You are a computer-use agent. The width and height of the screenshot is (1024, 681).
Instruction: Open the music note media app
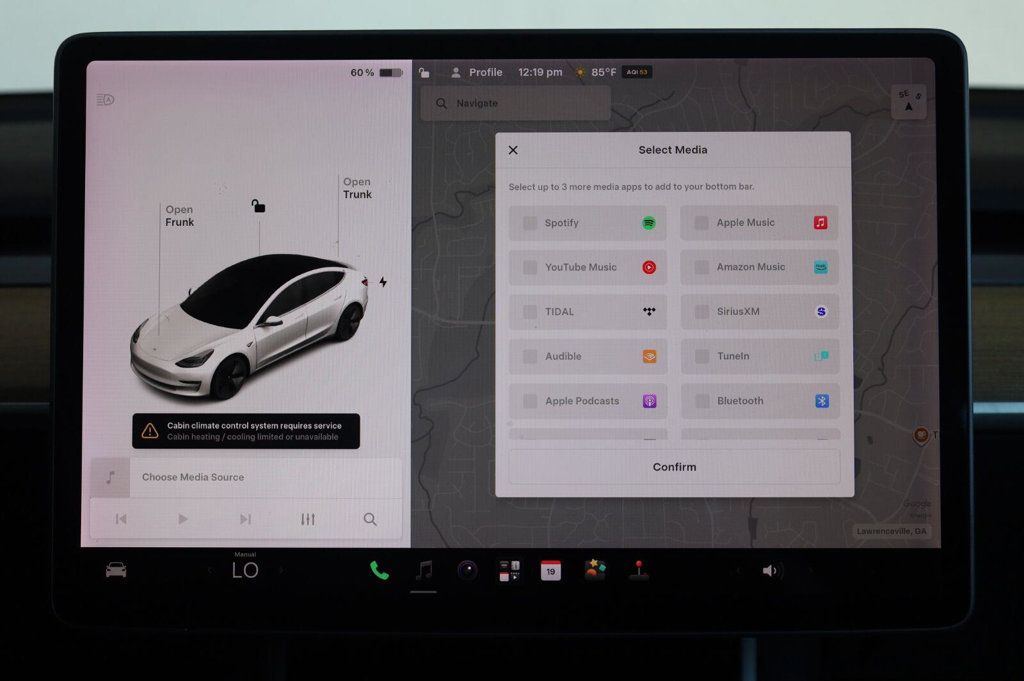pyautogui.click(x=424, y=570)
